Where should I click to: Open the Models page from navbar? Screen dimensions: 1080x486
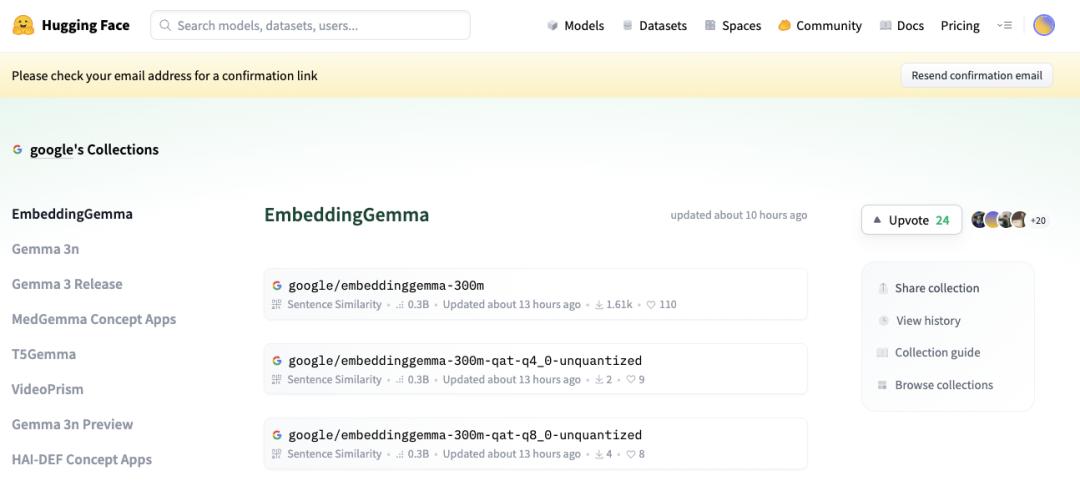[x=575, y=25]
